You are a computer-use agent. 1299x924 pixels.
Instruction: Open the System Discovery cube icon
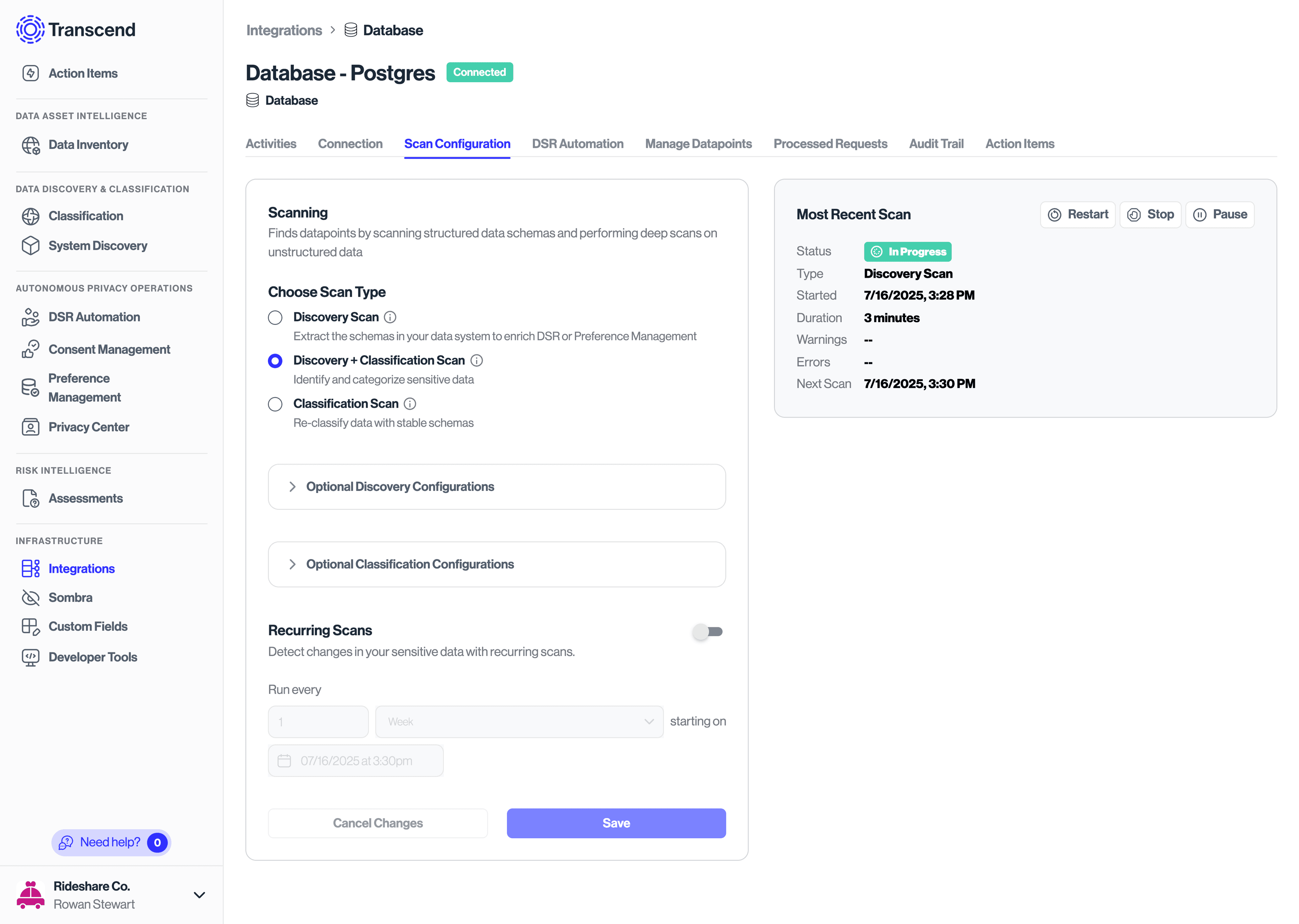pyautogui.click(x=31, y=246)
